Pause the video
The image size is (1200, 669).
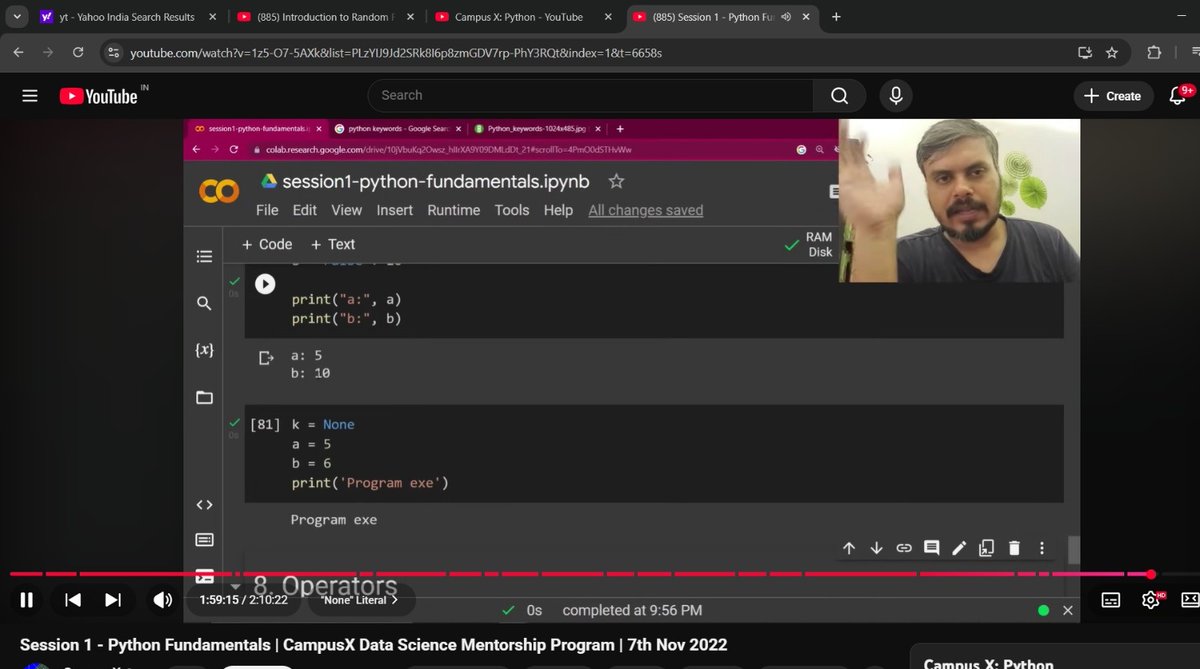(27, 600)
